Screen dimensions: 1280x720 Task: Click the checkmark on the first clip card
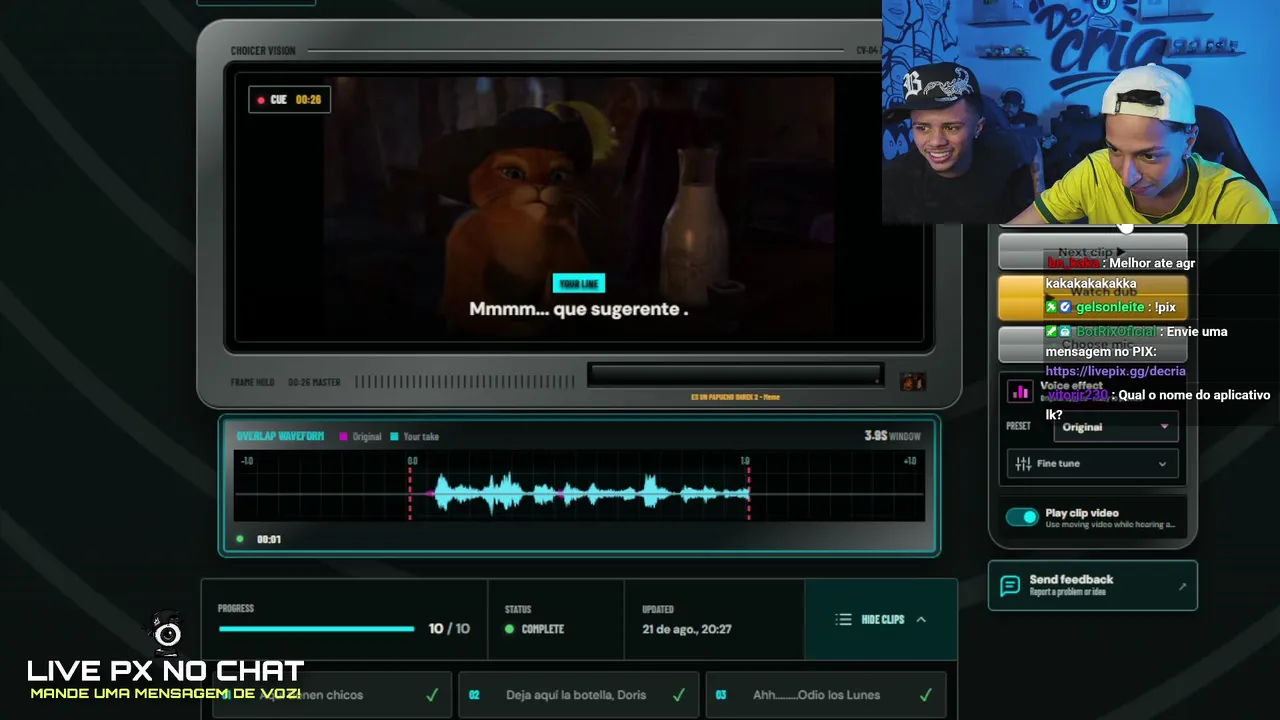(x=432, y=695)
